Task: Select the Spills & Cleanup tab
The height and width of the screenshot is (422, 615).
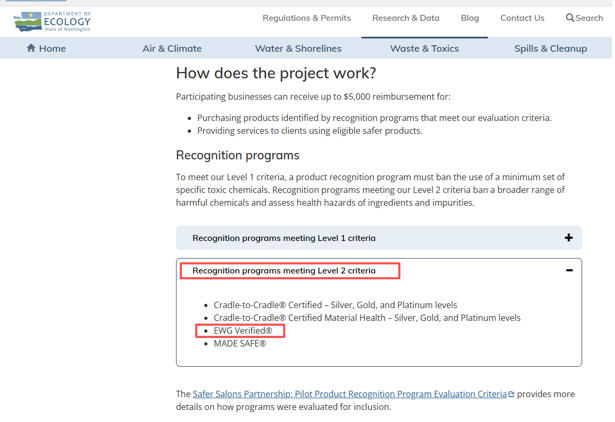Action: [551, 48]
